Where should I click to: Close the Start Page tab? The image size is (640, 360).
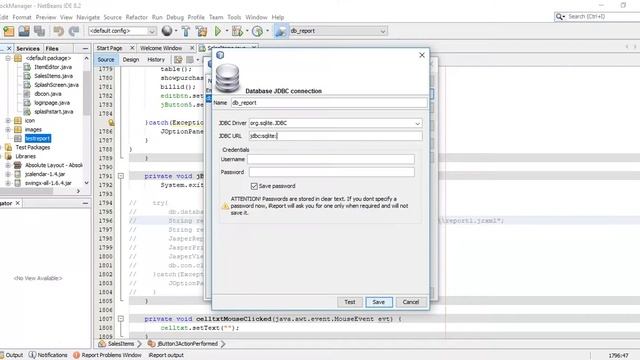click(132, 48)
